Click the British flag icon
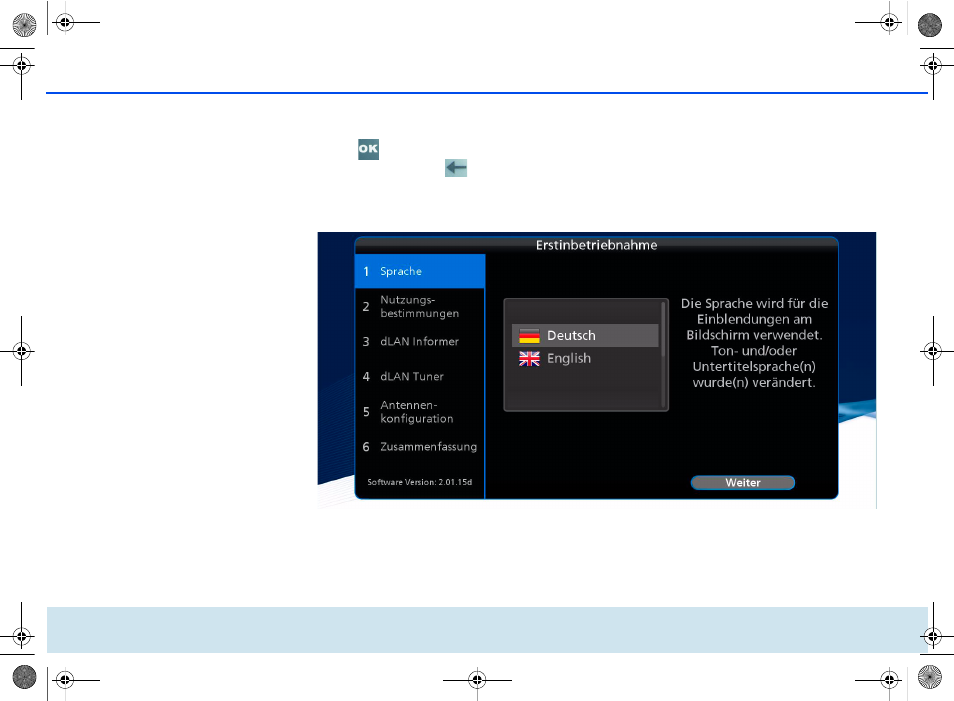 [529, 359]
